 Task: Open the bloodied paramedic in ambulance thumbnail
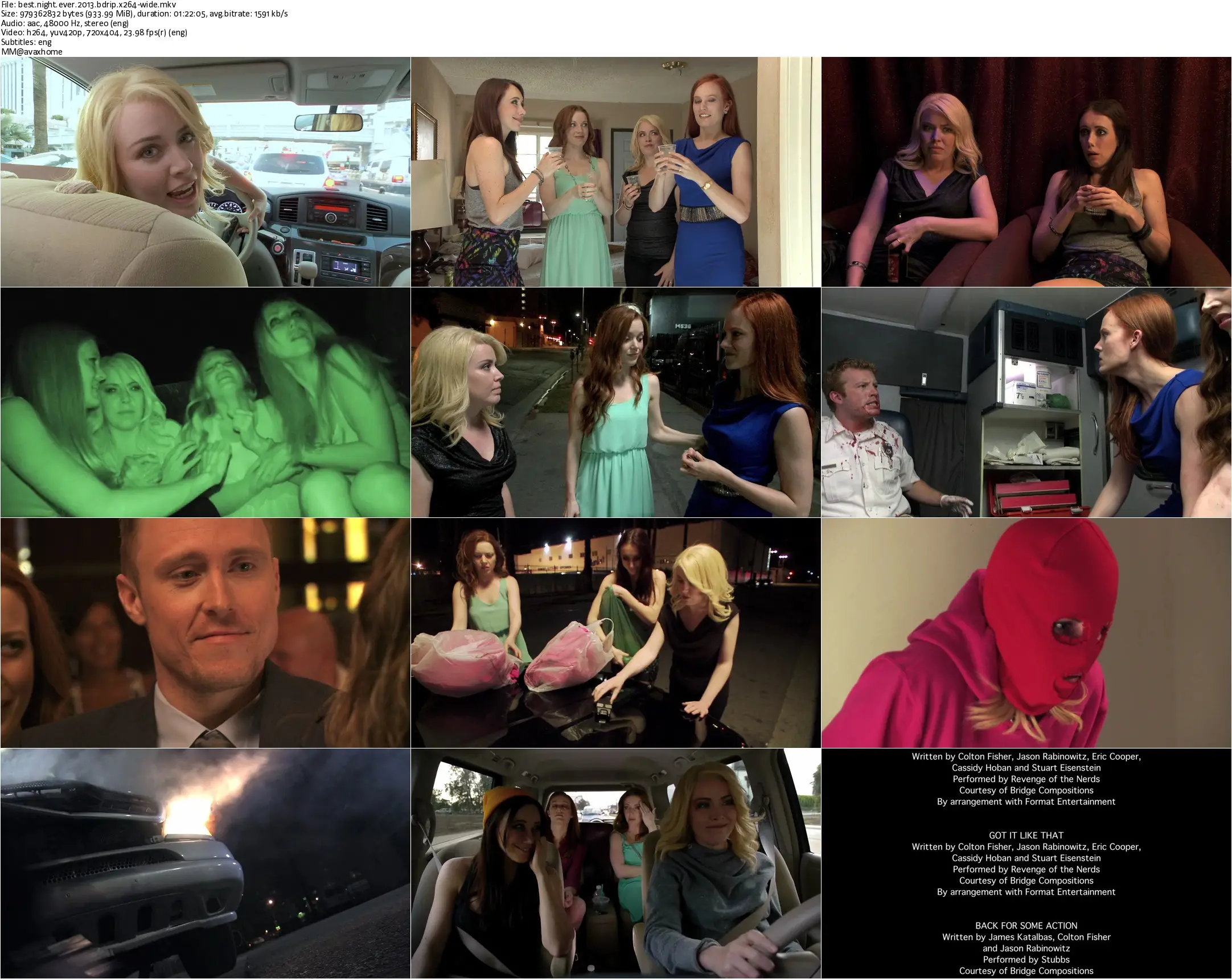(x=1026, y=402)
